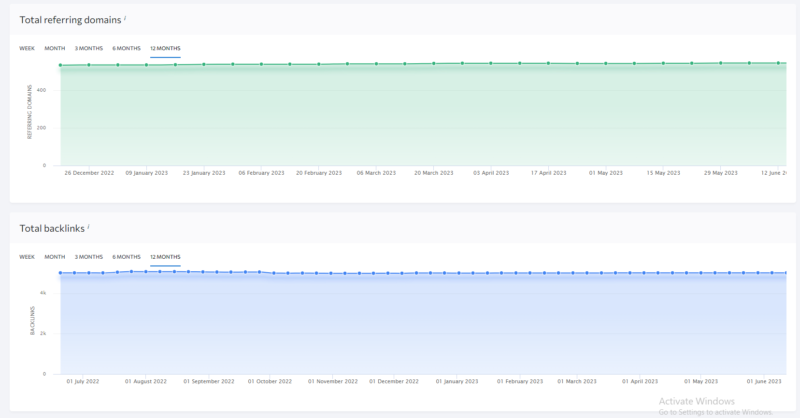Select 12 MONTHS tab for referring domains
Image resolution: width=800 pixels, height=418 pixels.
click(165, 48)
